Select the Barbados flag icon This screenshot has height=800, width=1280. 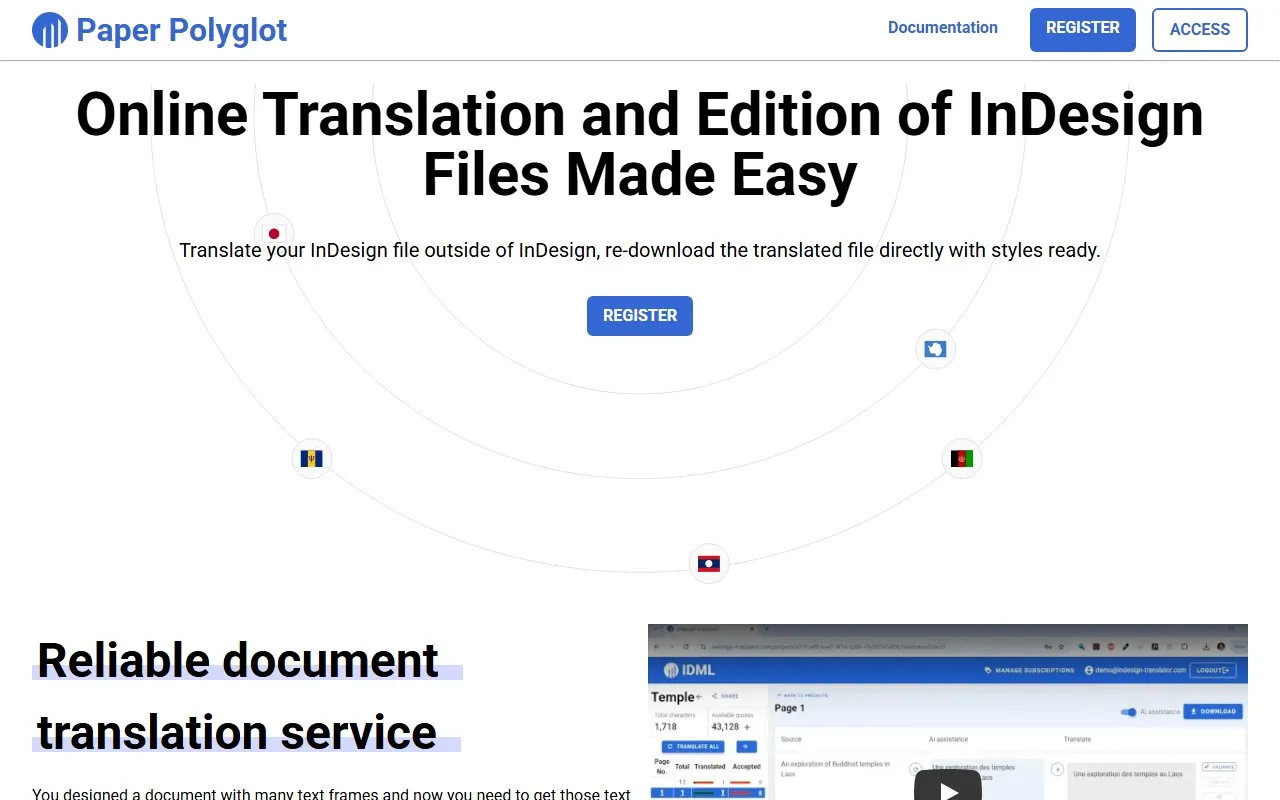click(311, 458)
